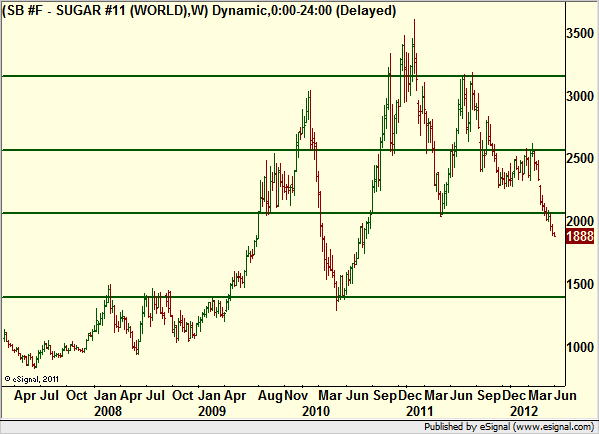The height and width of the screenshot is (434, 599).
Task: Select the 2008 year marker on timeline
Action: tap(108, 411)
